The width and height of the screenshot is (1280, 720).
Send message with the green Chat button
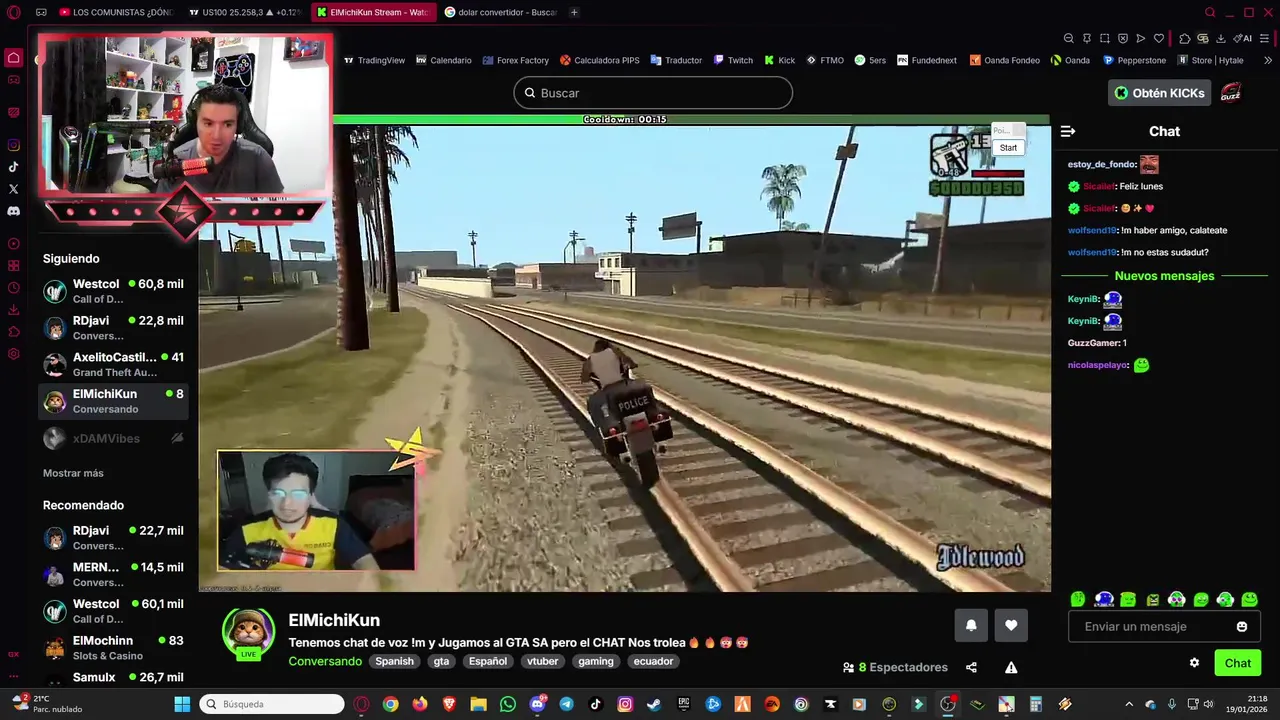1237,663
